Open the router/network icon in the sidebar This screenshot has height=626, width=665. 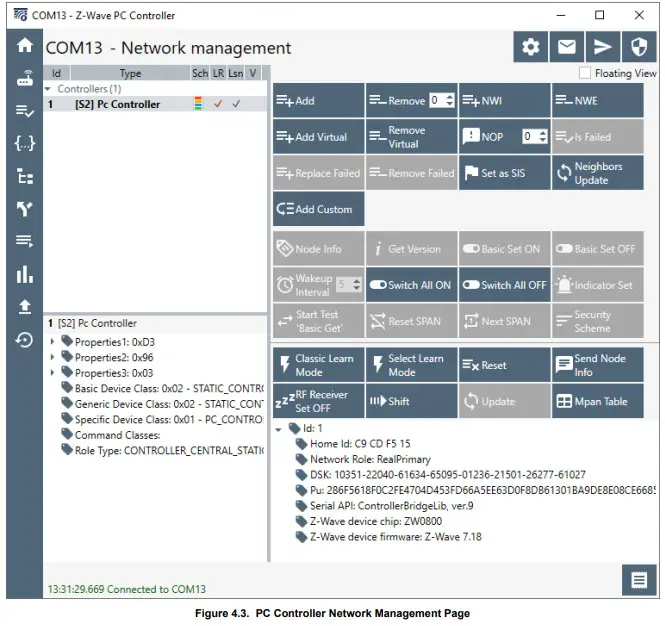(x=25, y=78)
